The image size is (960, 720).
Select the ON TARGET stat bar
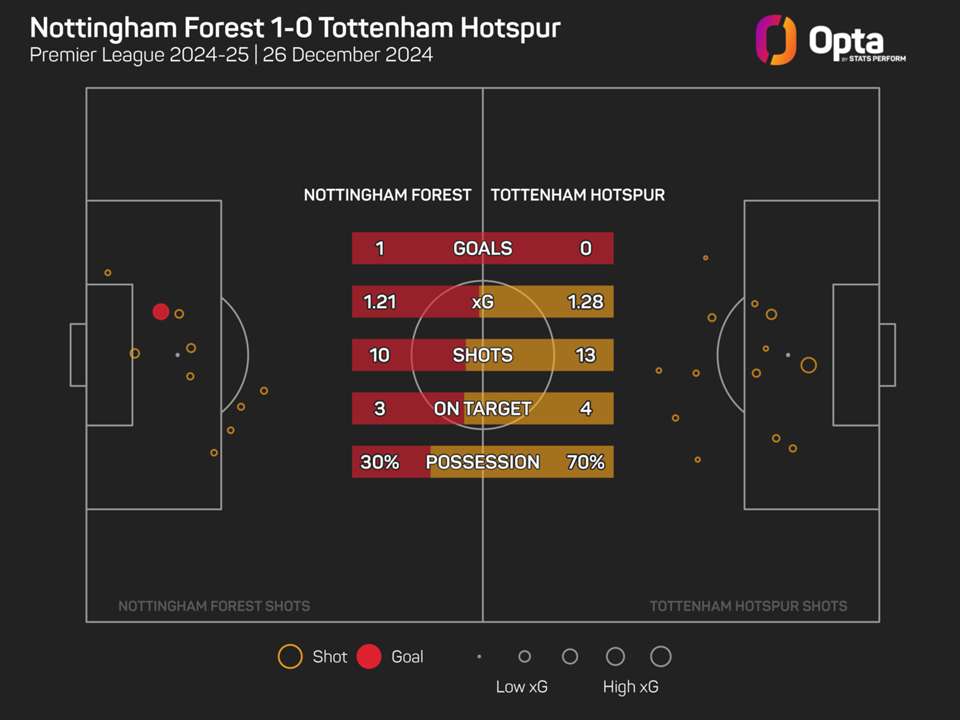pos(482,408)
